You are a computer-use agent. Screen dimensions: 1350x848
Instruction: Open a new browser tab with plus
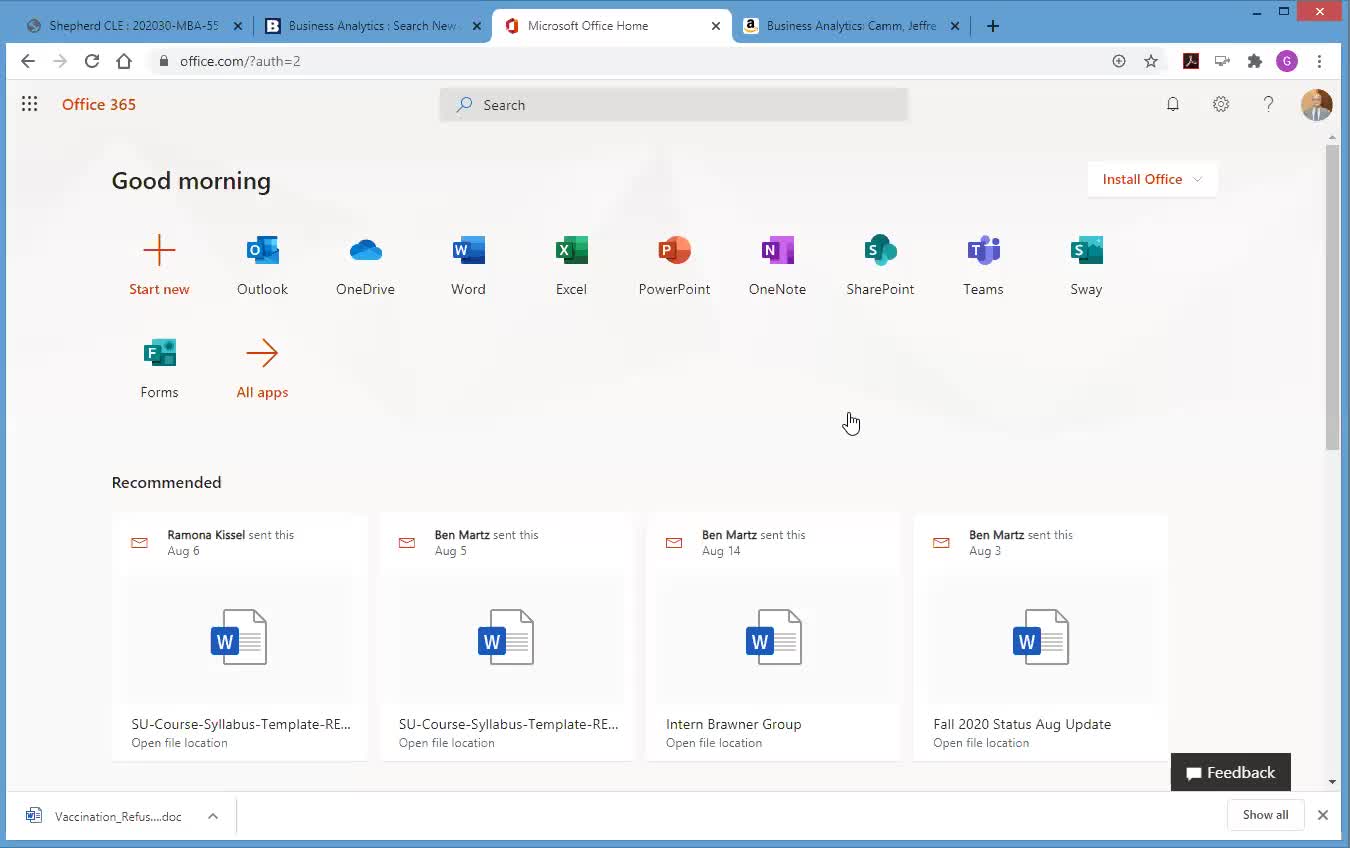[x=992, y=26]
